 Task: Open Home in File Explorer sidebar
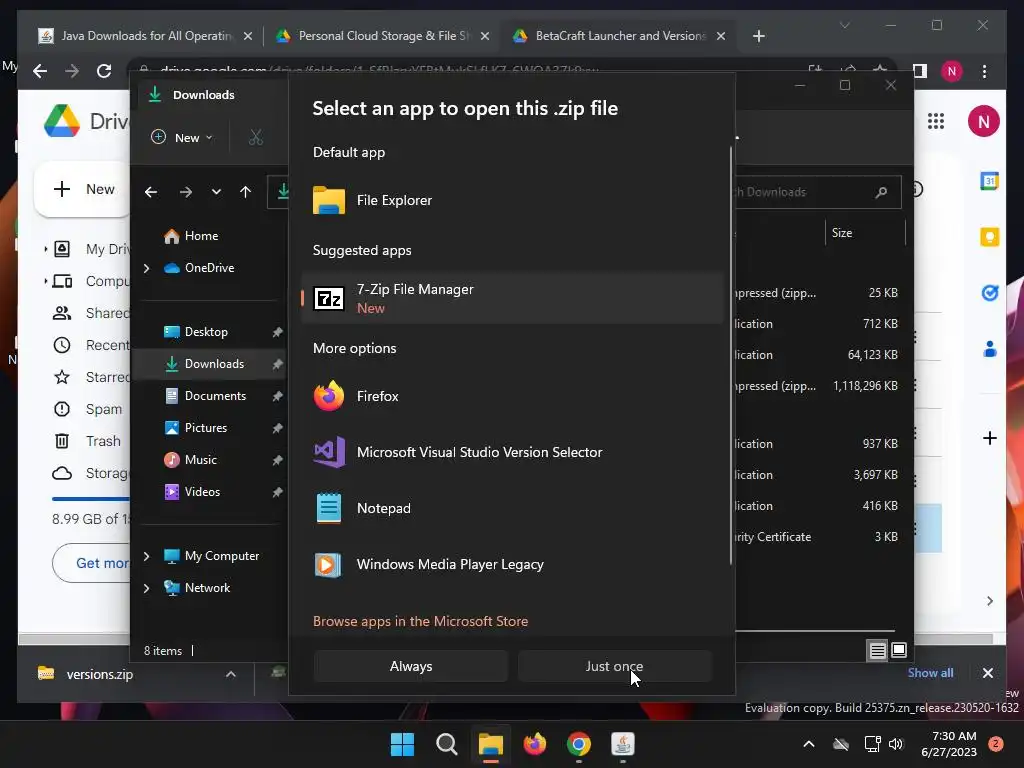click(201, 236)
